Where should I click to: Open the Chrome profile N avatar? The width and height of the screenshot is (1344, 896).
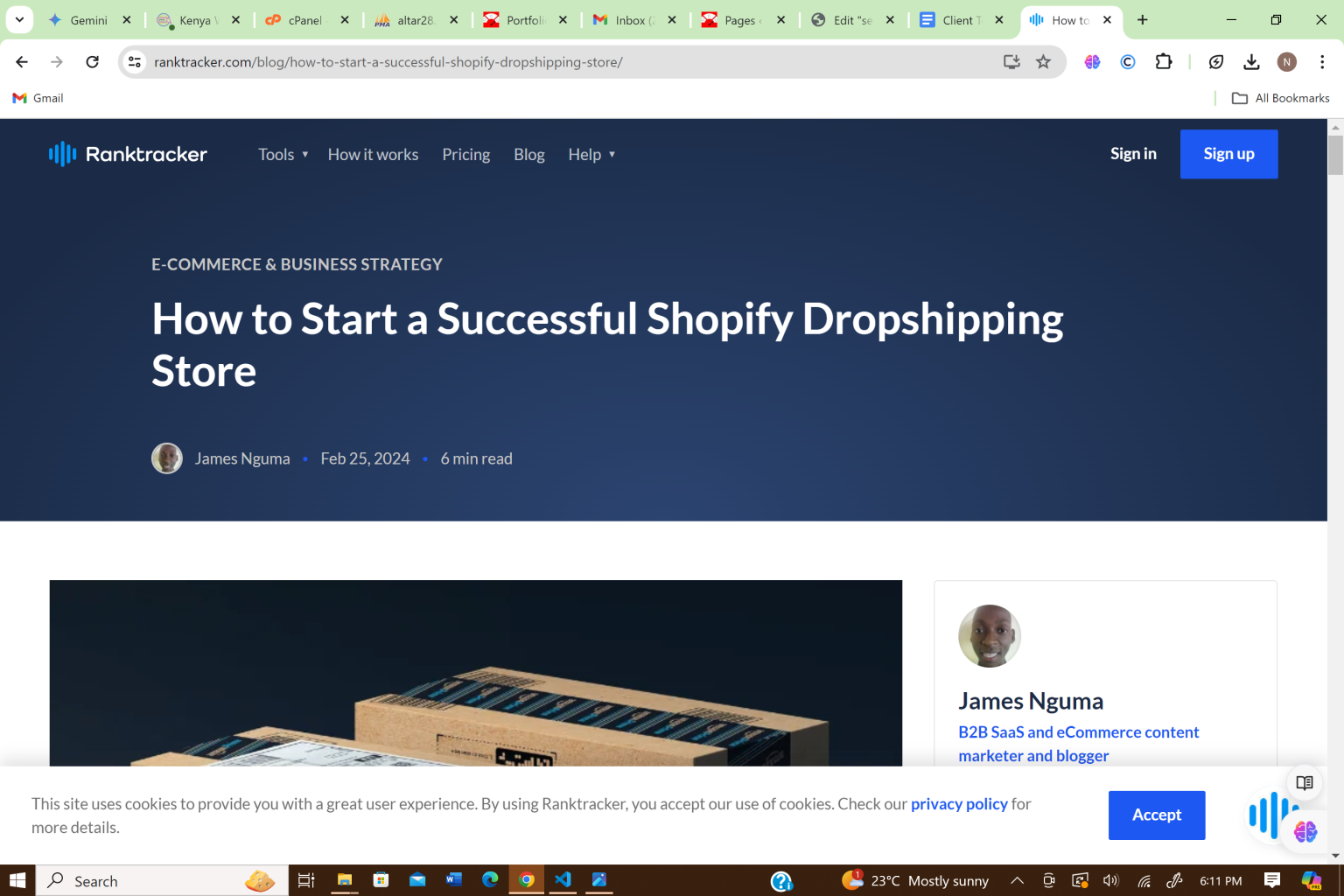click(x=1286, y=62)
